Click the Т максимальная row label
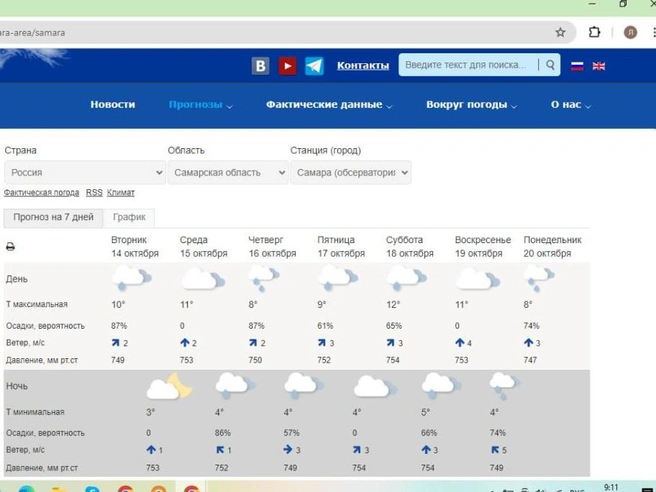656x492 pixels. pyautogui.click(x=37, y=305)
